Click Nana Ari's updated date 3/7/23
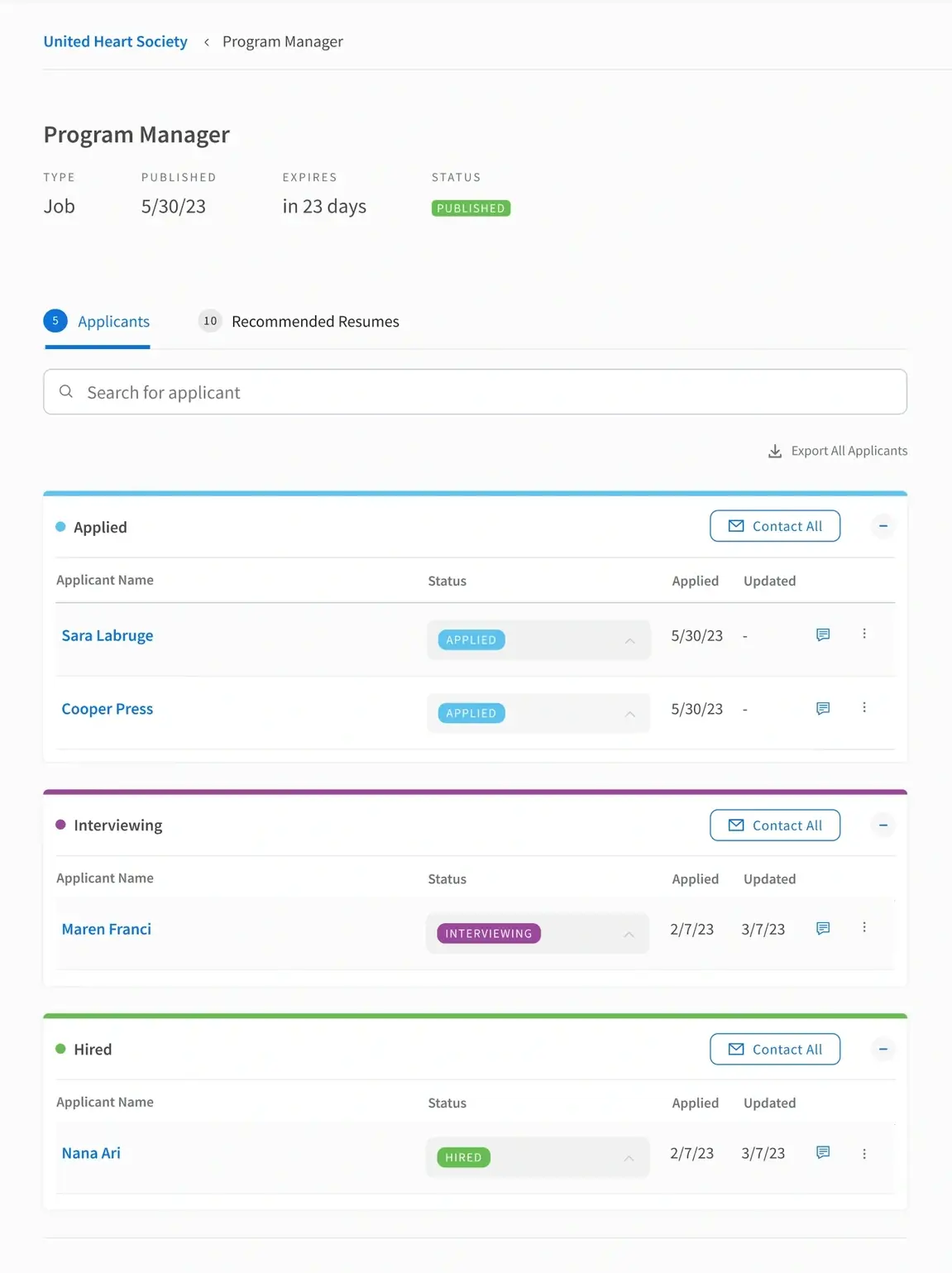The image size is (952, 1273). [763, 1153]
